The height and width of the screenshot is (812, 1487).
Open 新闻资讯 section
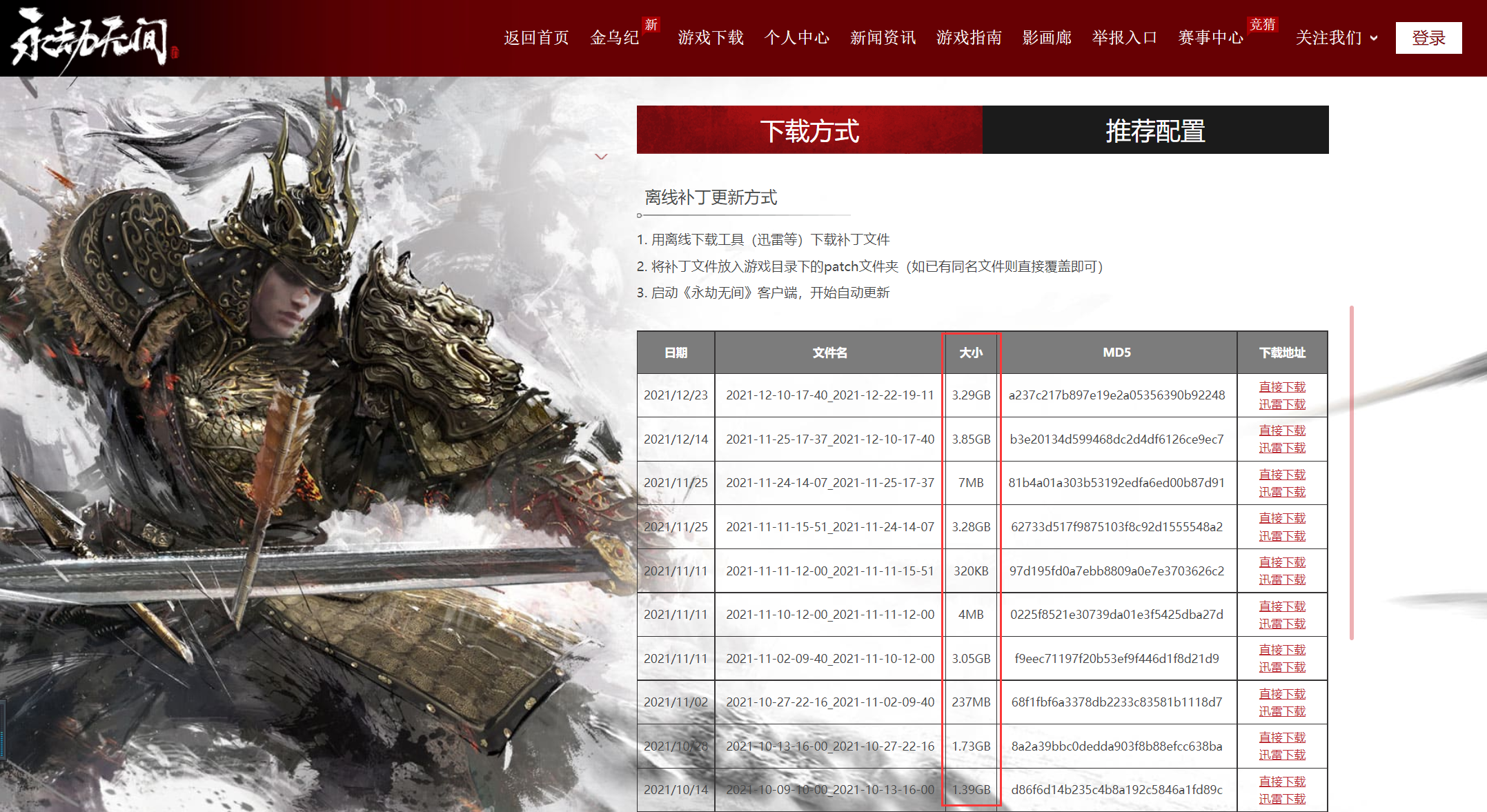[883, 38]
